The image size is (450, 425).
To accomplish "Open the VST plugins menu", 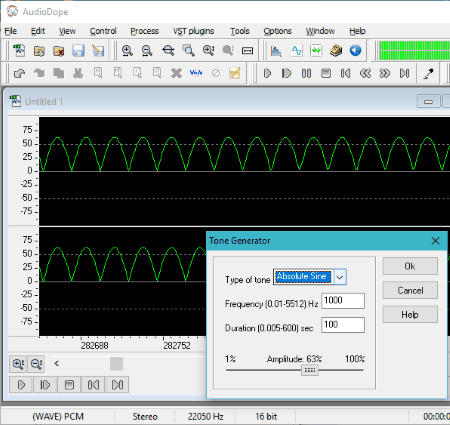I will coord(193,31).
